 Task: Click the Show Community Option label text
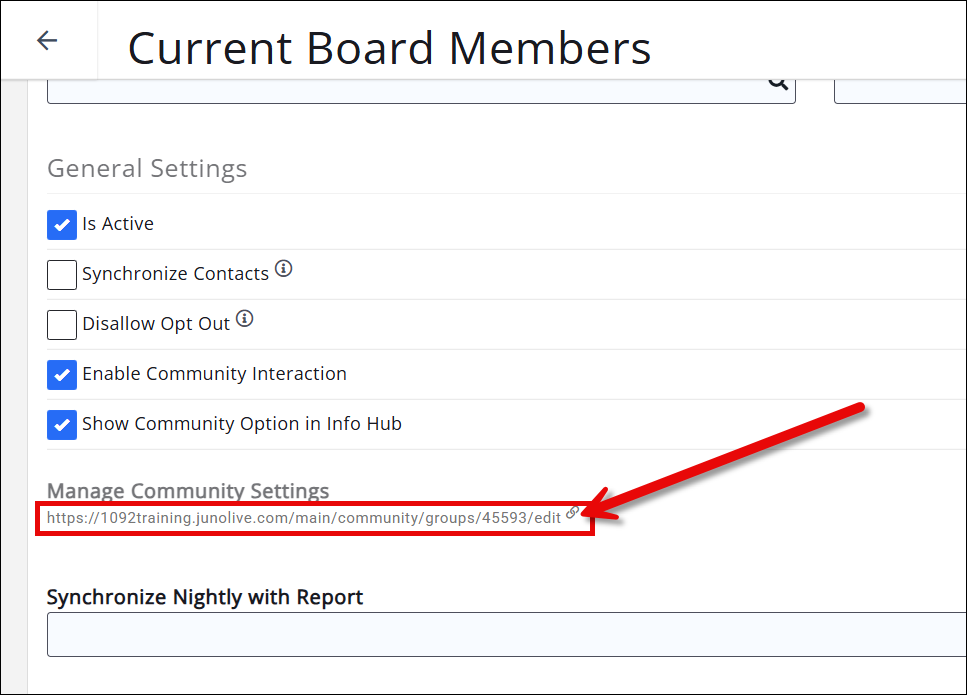[241, 424]
